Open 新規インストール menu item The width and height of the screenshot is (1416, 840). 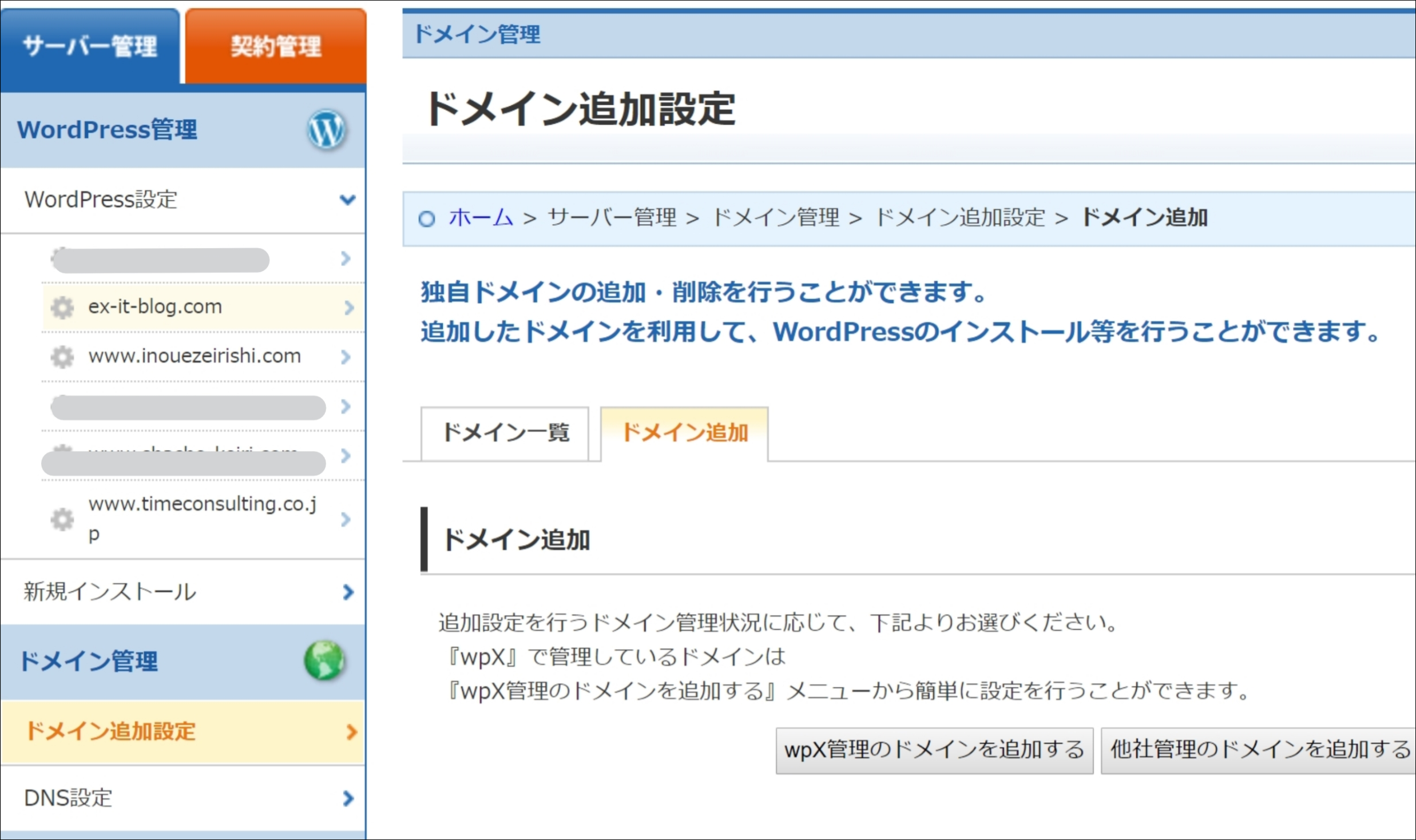pos(183,592)
